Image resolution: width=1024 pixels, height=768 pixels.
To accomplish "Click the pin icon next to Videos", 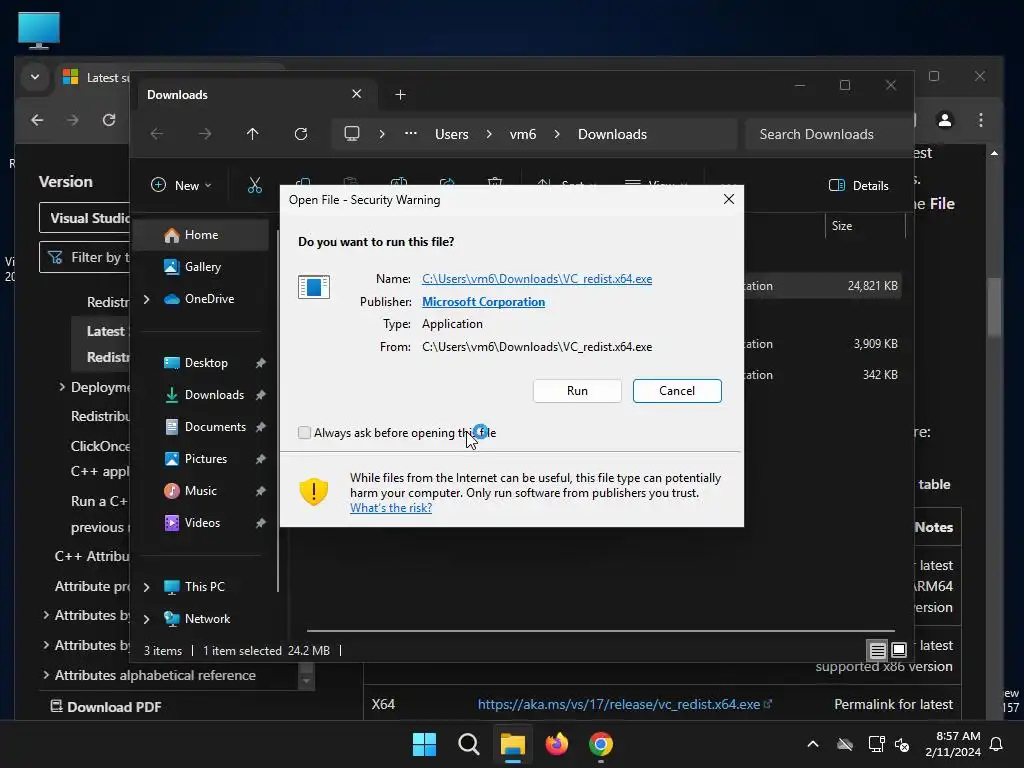I will click(261, 522).
